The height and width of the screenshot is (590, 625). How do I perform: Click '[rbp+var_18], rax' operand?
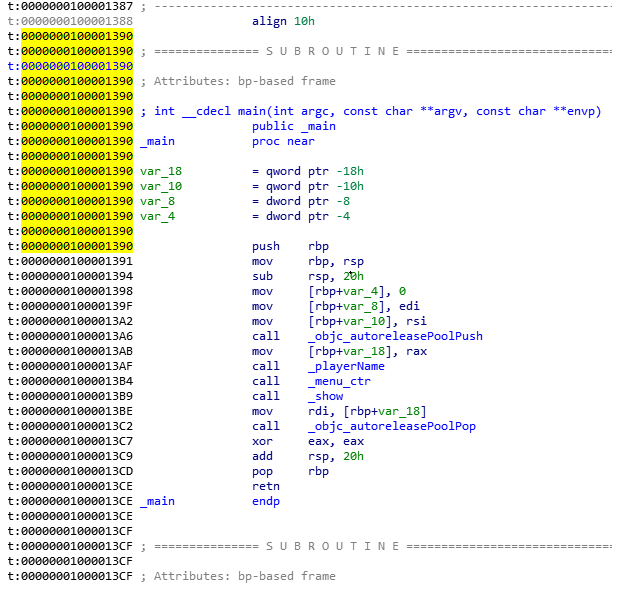368,351
